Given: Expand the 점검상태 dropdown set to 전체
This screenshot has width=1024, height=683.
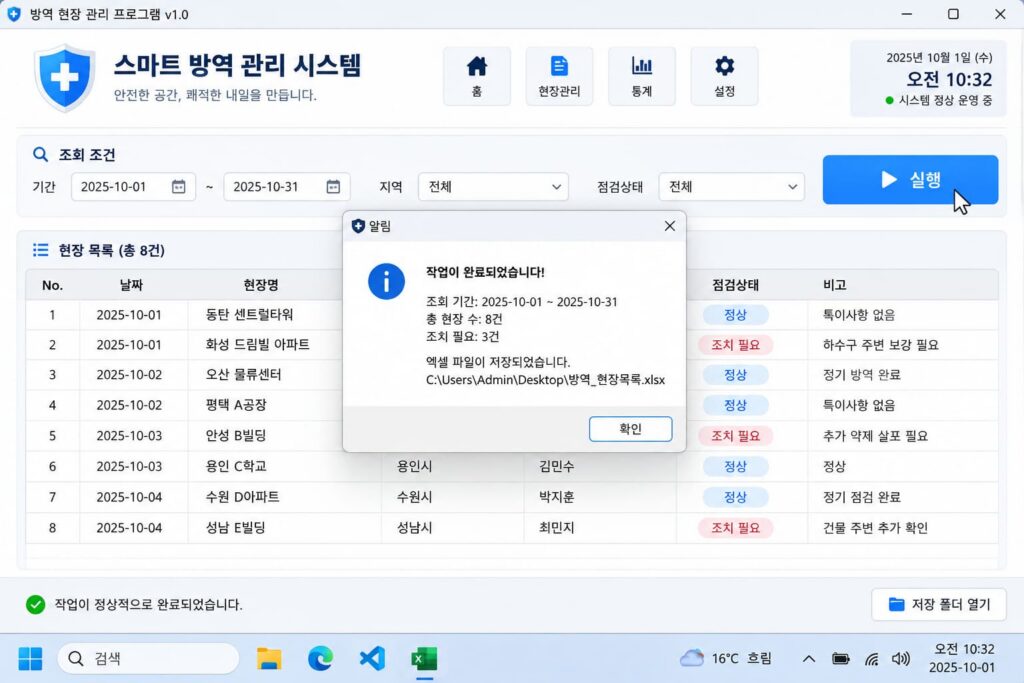Looking at the screenshot, I should tap(731, 187).
